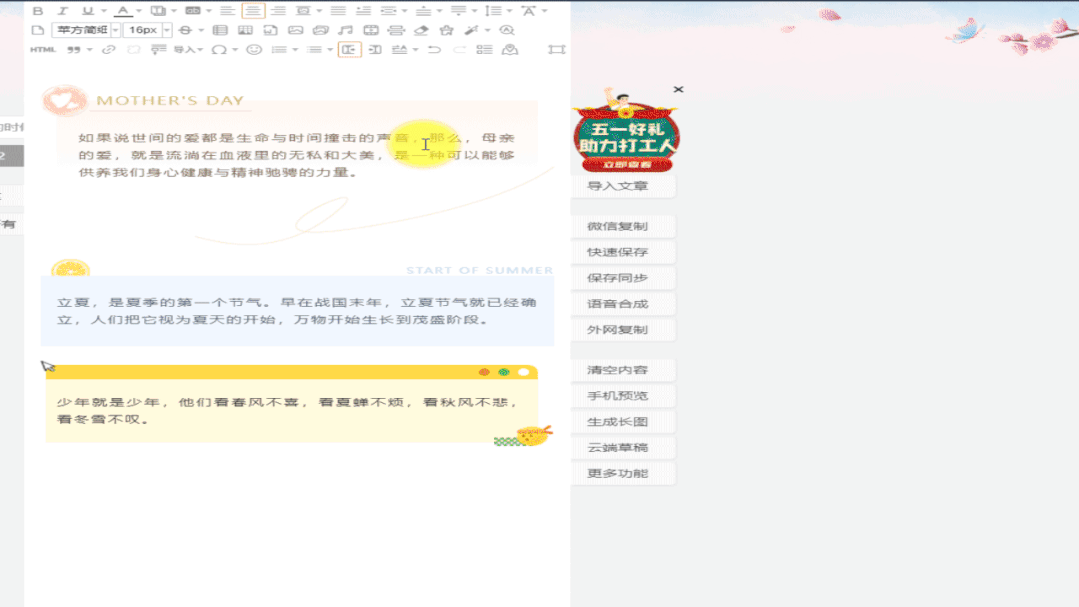The image size is (1079, 607).
Task: Enter full-screen editing mode
Action: (557, 50)
